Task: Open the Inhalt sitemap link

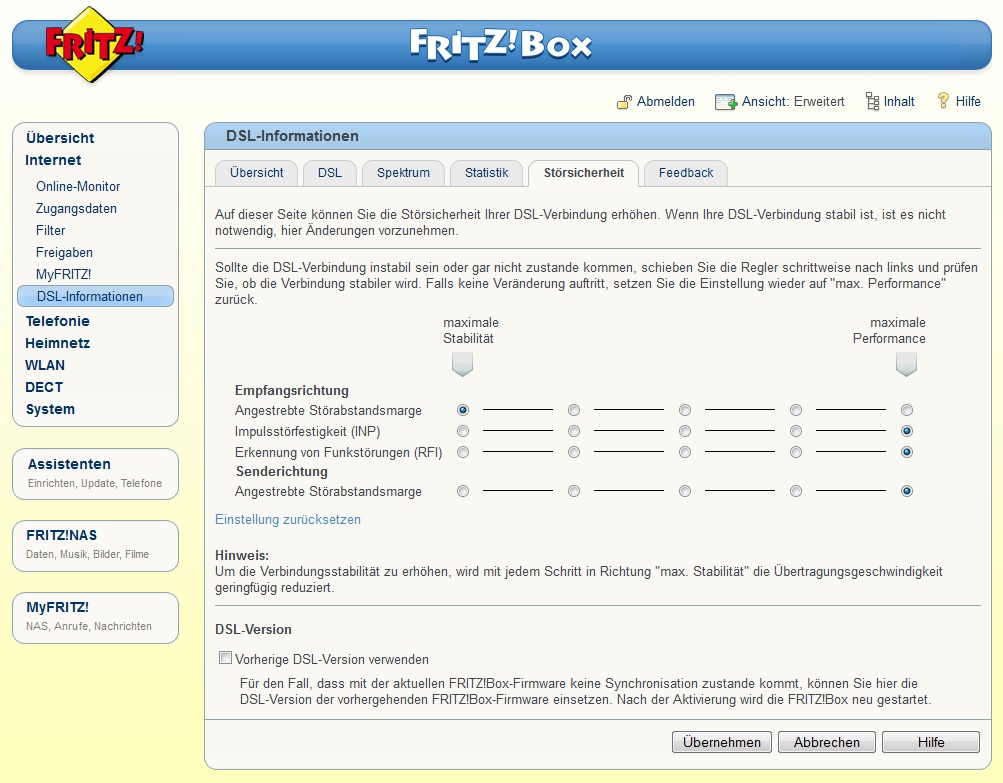Action: [899, 101]
